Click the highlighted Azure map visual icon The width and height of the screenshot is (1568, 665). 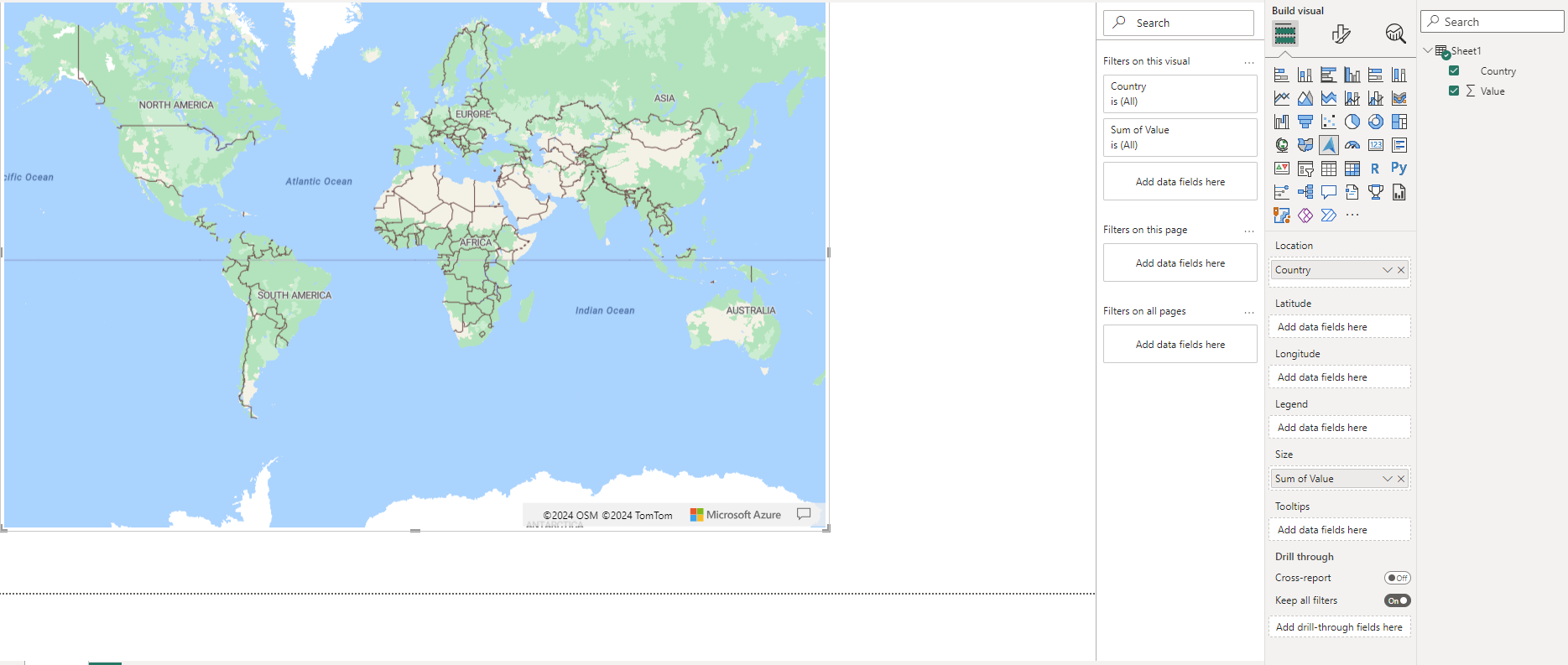[1328, 145]
